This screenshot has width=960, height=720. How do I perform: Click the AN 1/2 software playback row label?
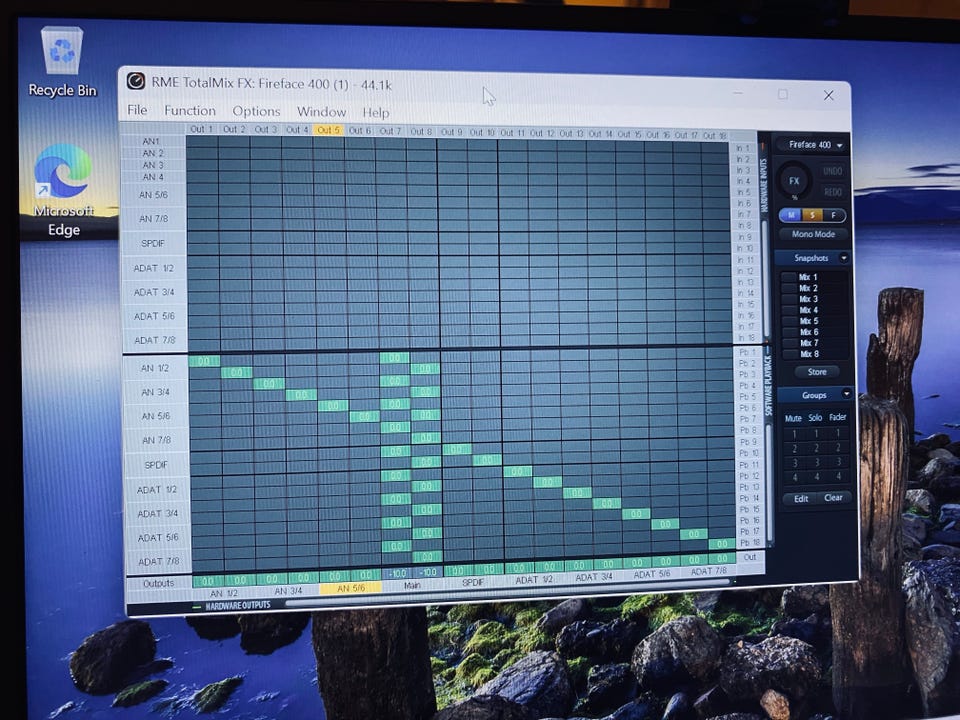[155, 368]
